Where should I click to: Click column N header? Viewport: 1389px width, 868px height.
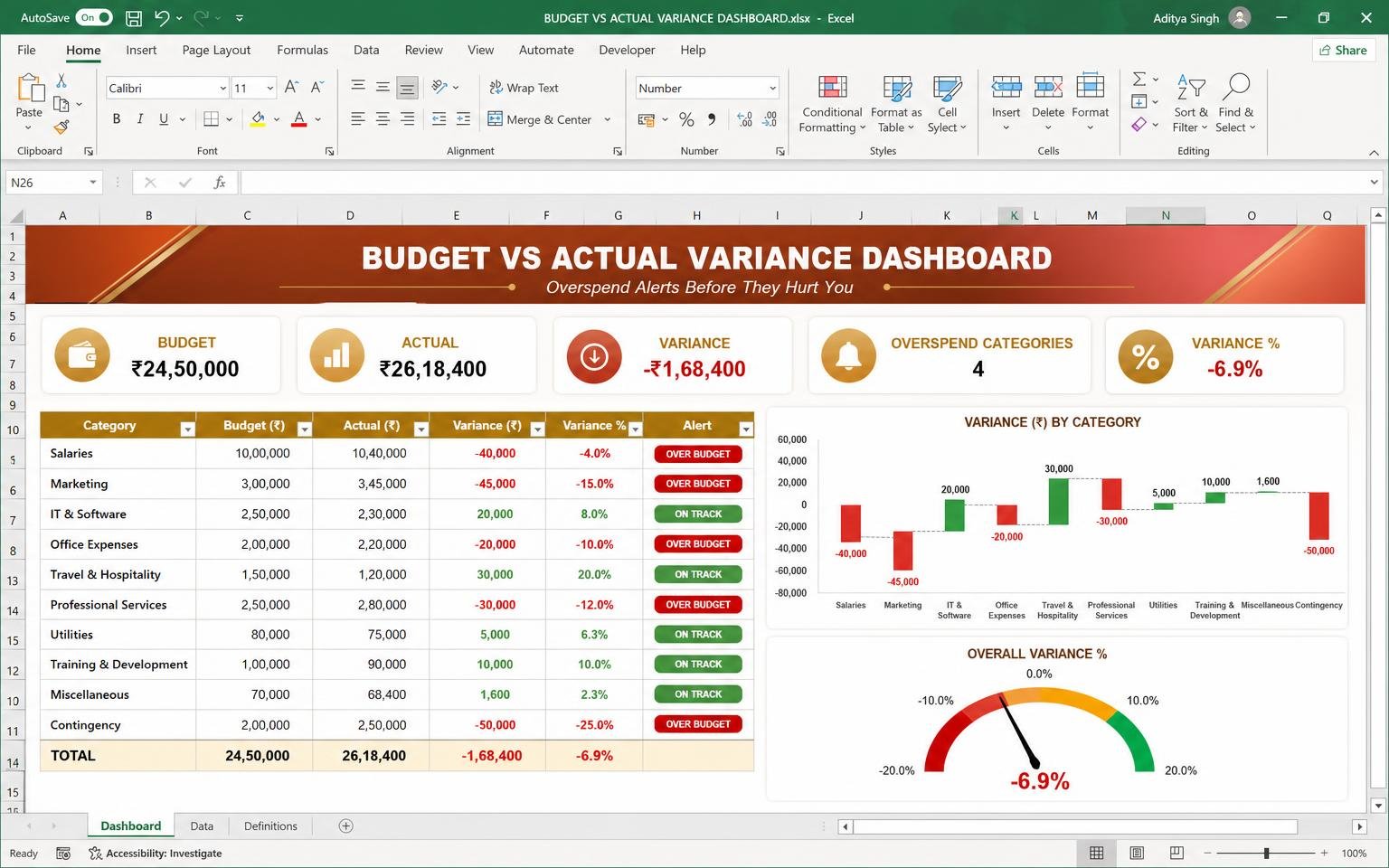click(x=1166, y=215)
